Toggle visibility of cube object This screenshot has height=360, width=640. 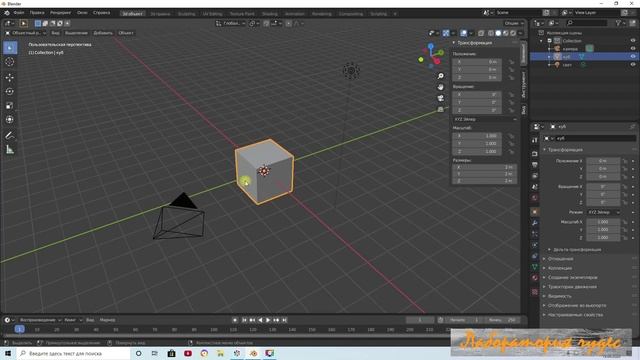pos(633,56)
